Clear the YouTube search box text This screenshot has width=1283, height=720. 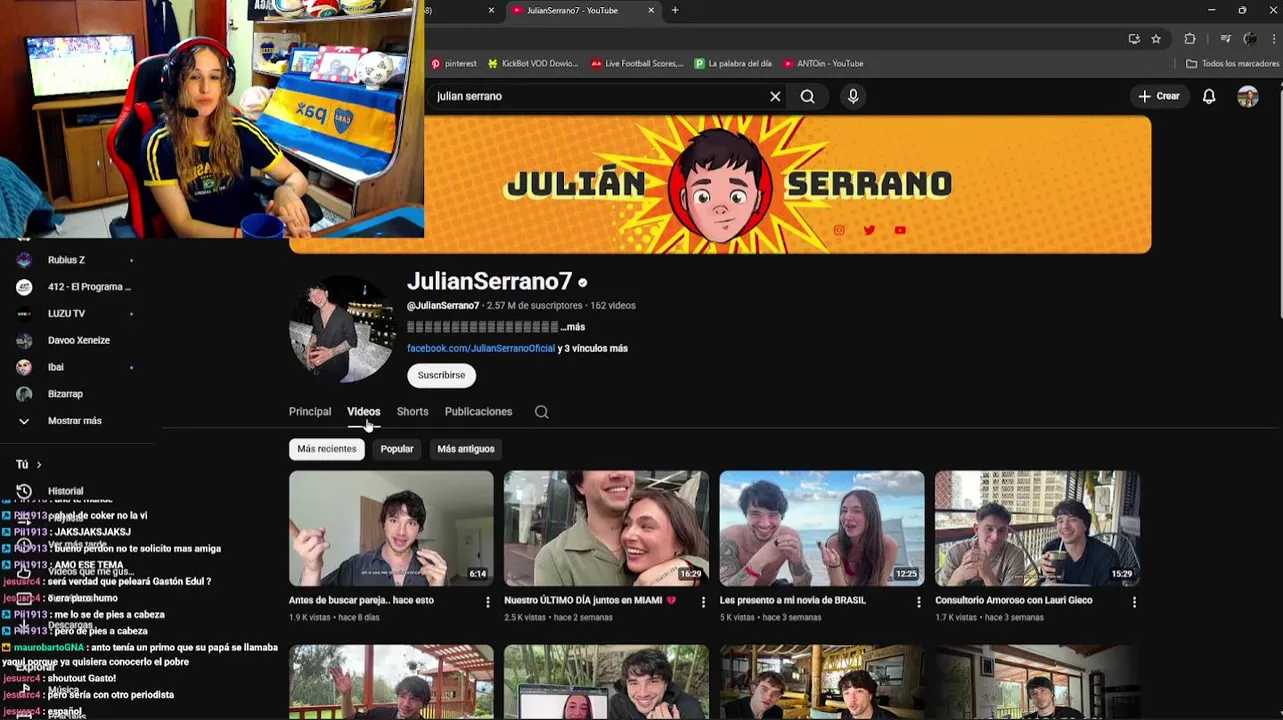(775, 96)
